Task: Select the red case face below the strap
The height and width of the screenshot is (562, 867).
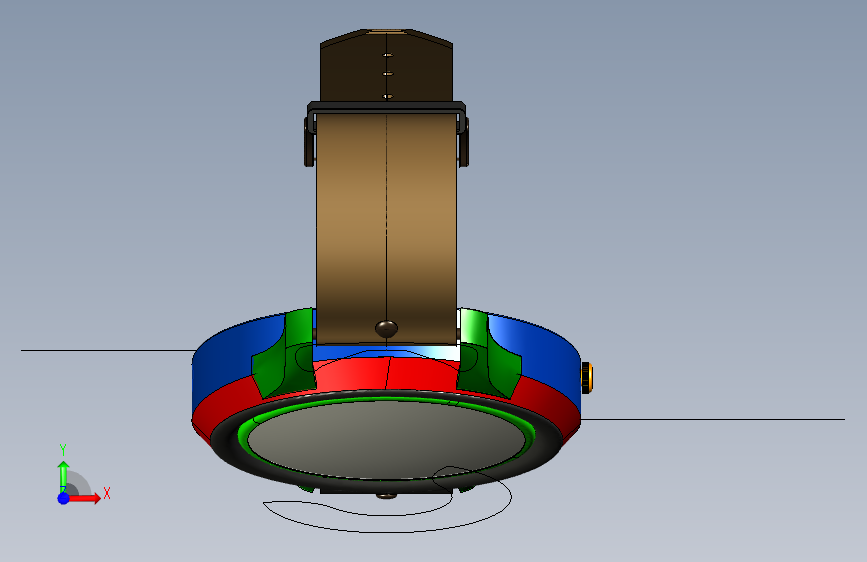Action: [387, 373]
